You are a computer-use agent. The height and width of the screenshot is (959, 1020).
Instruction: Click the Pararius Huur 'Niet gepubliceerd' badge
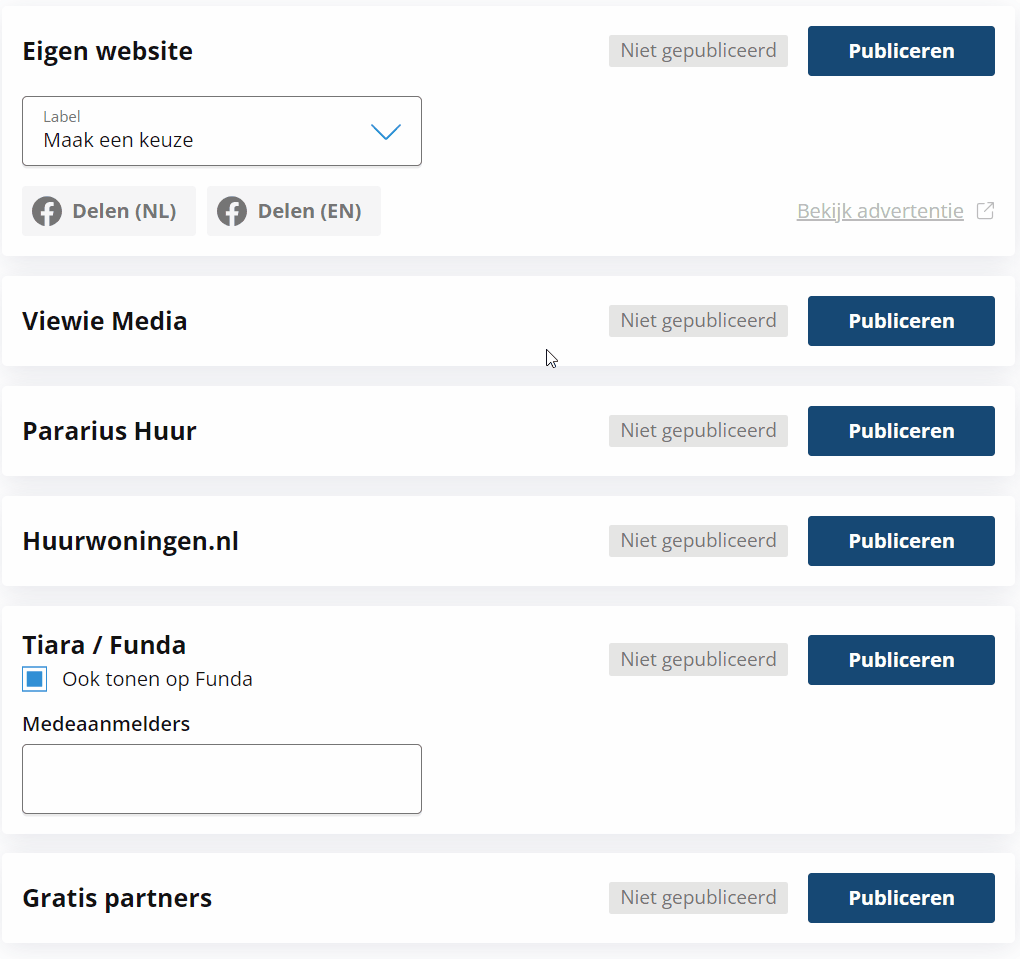[698, 431]
